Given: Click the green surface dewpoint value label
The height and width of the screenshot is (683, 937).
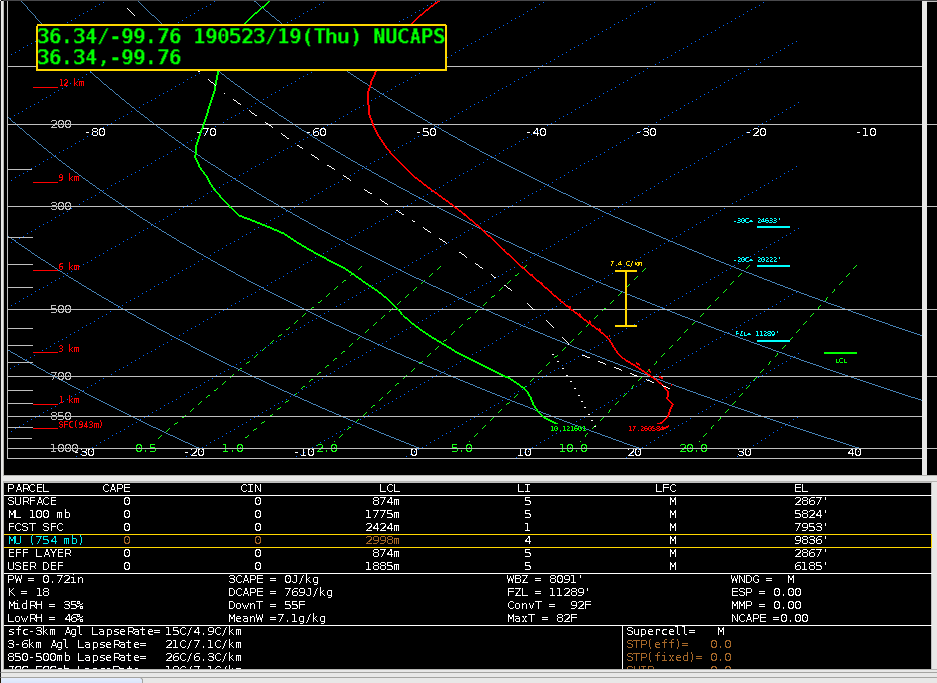Looking at the screenshot, I should [568, 429].
